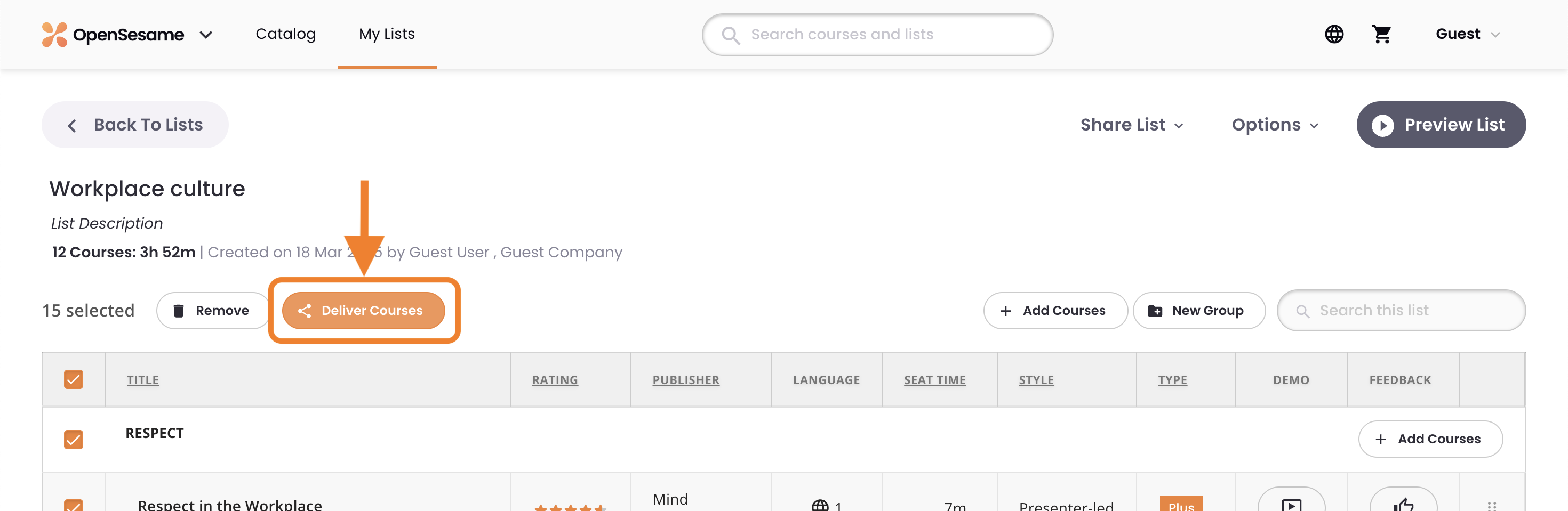Toggle the select-all checkbox in the header
This screenshot has width=1568, height=511.
[x=74, y=379]
